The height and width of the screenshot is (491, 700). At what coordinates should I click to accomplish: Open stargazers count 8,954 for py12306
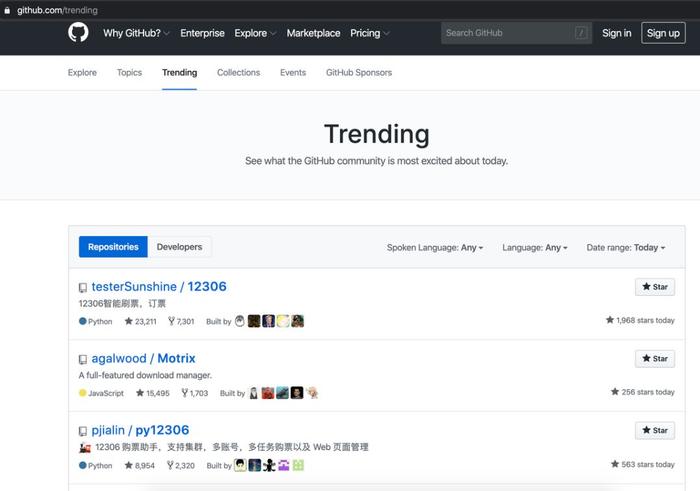pos(140,465)
